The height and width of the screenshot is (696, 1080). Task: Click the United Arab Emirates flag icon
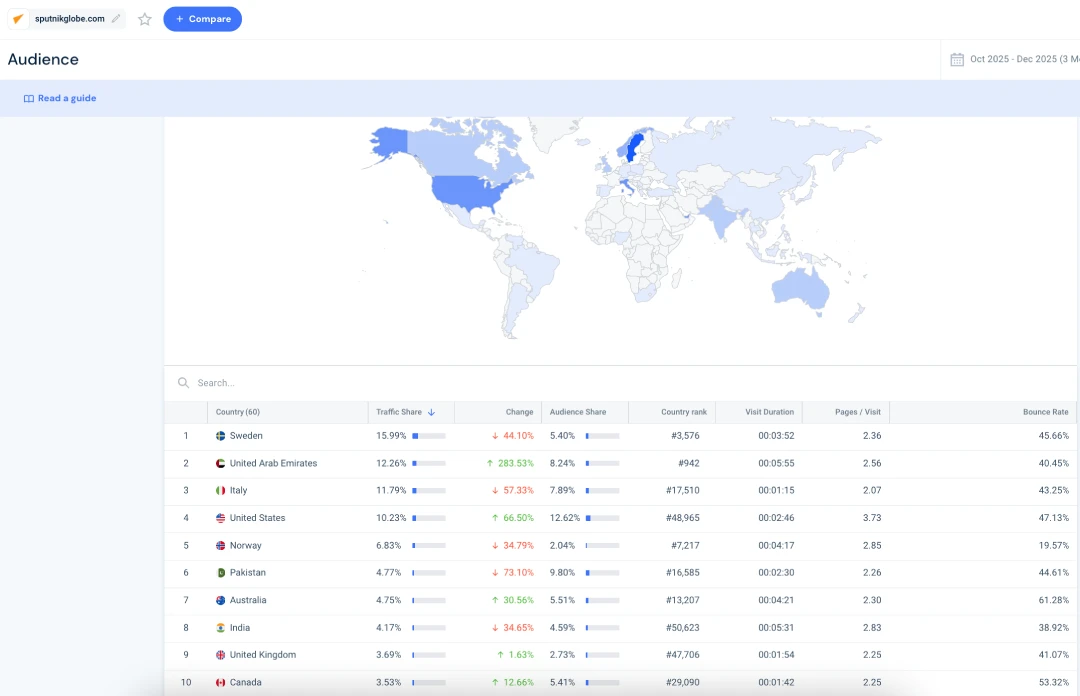tap(221, 464)
